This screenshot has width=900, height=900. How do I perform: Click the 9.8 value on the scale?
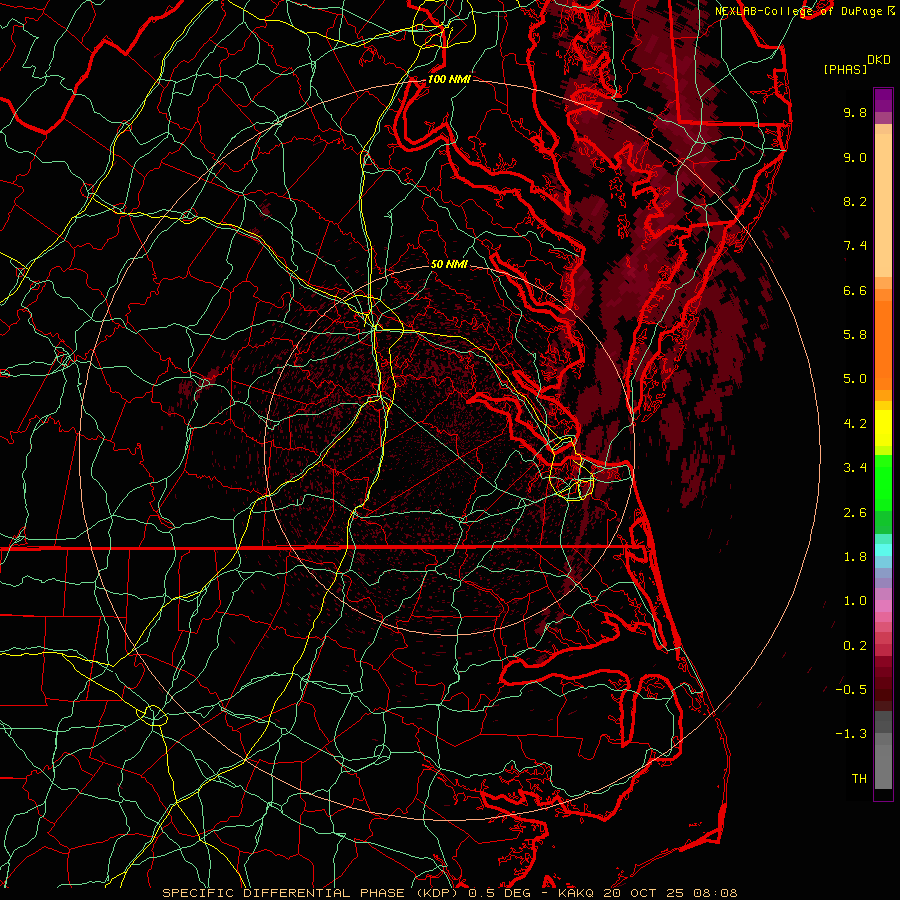(855, 112)
